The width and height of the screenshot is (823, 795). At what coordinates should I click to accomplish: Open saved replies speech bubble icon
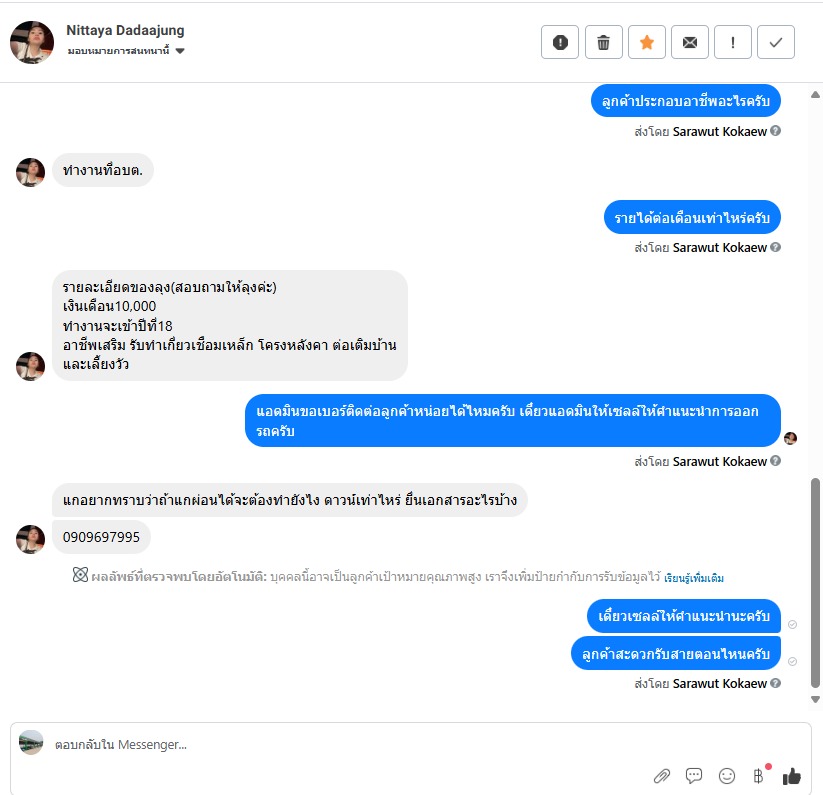pyautogui.click(x=694, y=776)
